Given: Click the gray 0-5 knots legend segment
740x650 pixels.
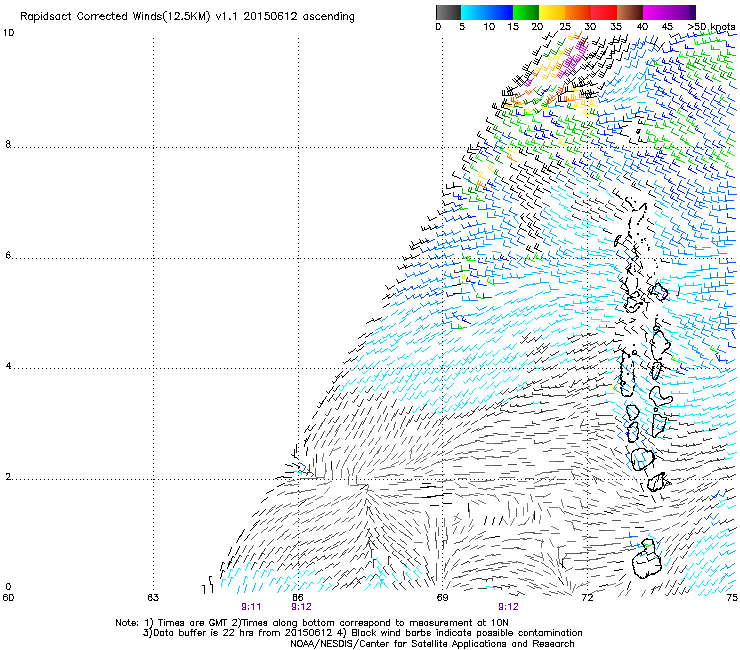Looking at the screenshot, I should pyautogui.click(x=448, y=12).
